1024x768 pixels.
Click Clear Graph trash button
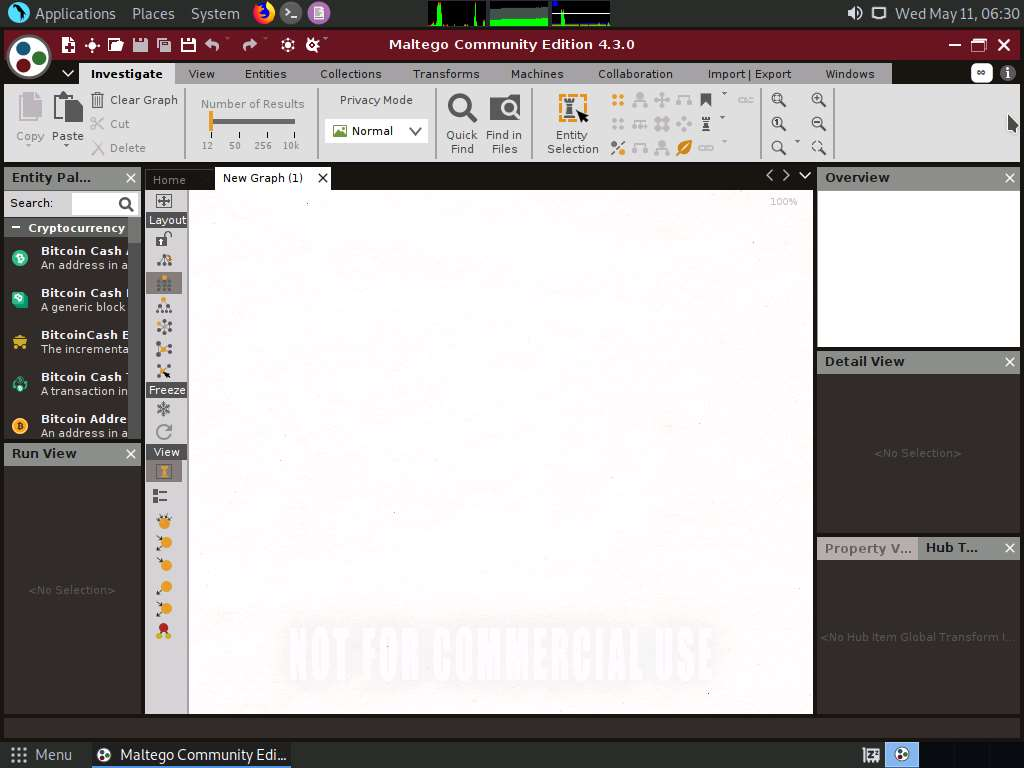(135, 100)
